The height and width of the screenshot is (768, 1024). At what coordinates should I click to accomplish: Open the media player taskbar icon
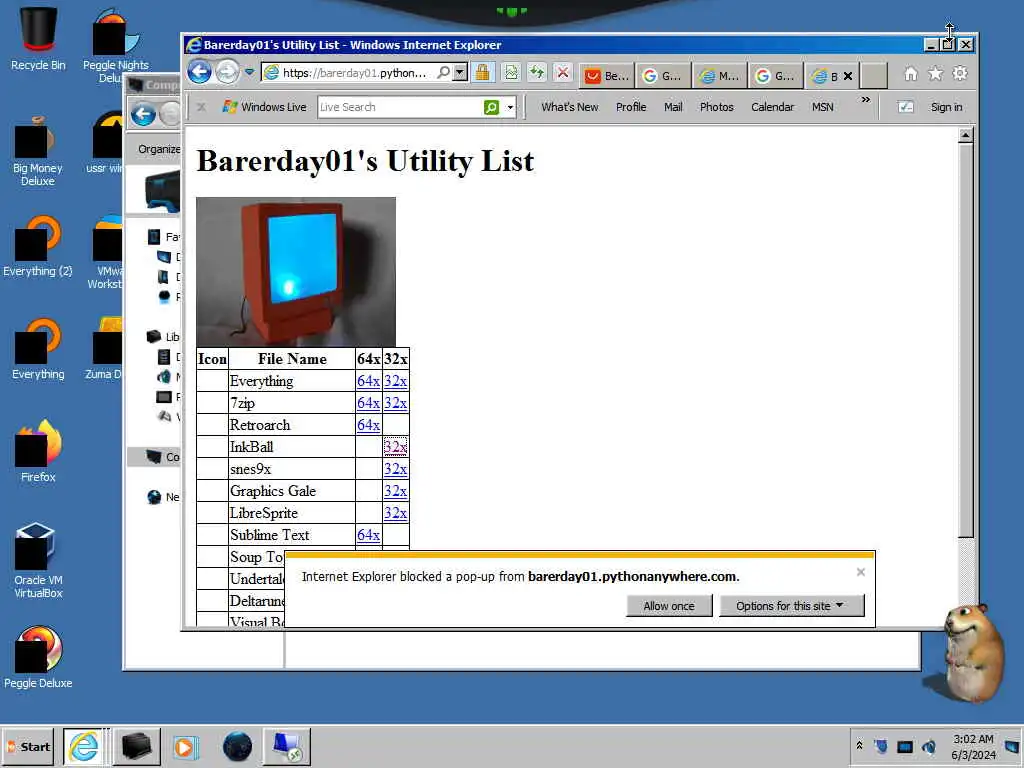pos(185,746)
